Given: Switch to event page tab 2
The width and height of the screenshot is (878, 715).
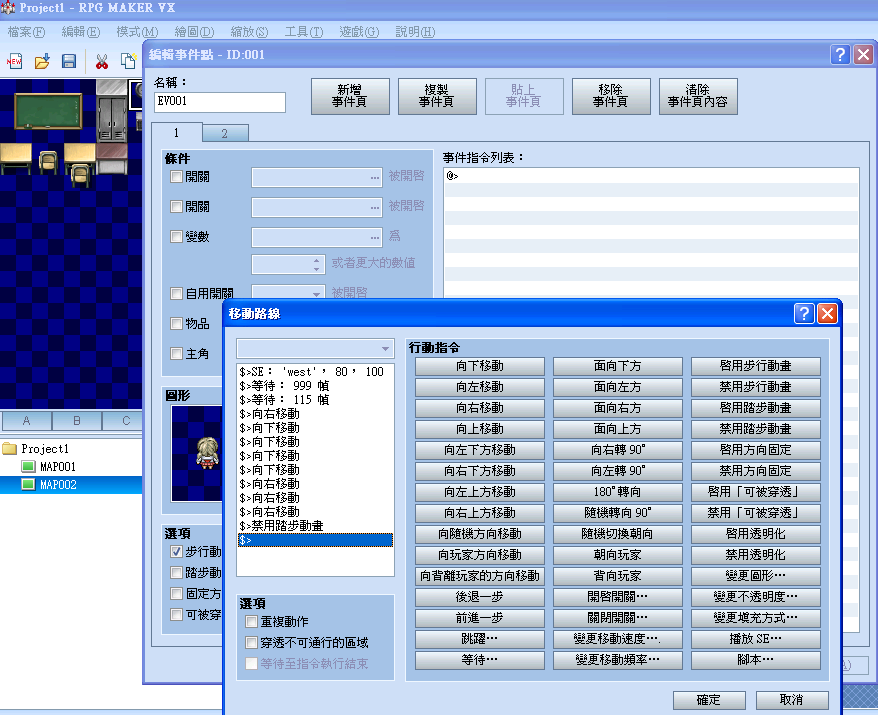Looking at the screenshot, I should click(225, 133).
